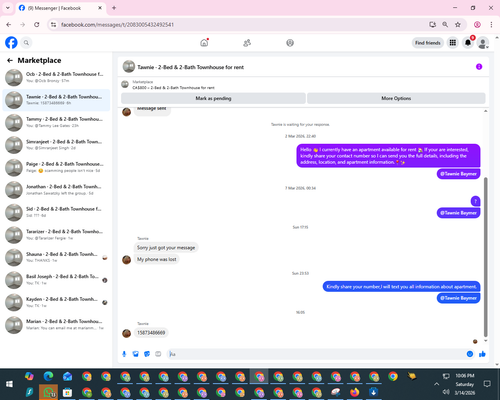Open a new browser tab
The width and height of the screenshot is (500, 400).
click(x=114, y=8)
